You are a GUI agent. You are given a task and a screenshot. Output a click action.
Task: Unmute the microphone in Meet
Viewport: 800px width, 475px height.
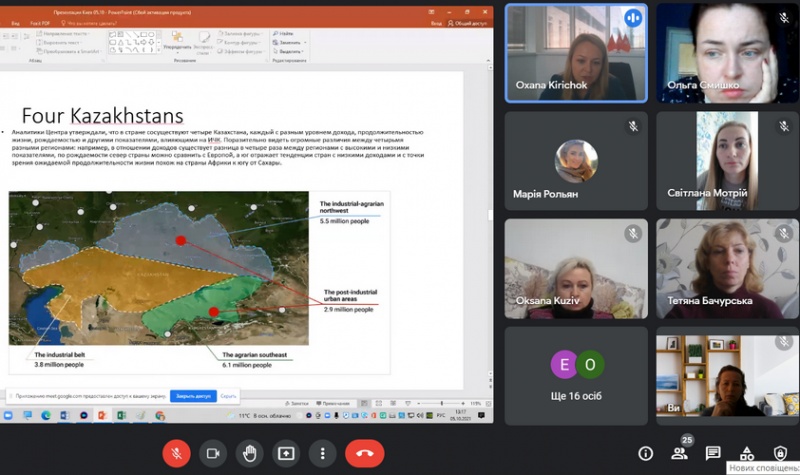click(x=176, y=453)
